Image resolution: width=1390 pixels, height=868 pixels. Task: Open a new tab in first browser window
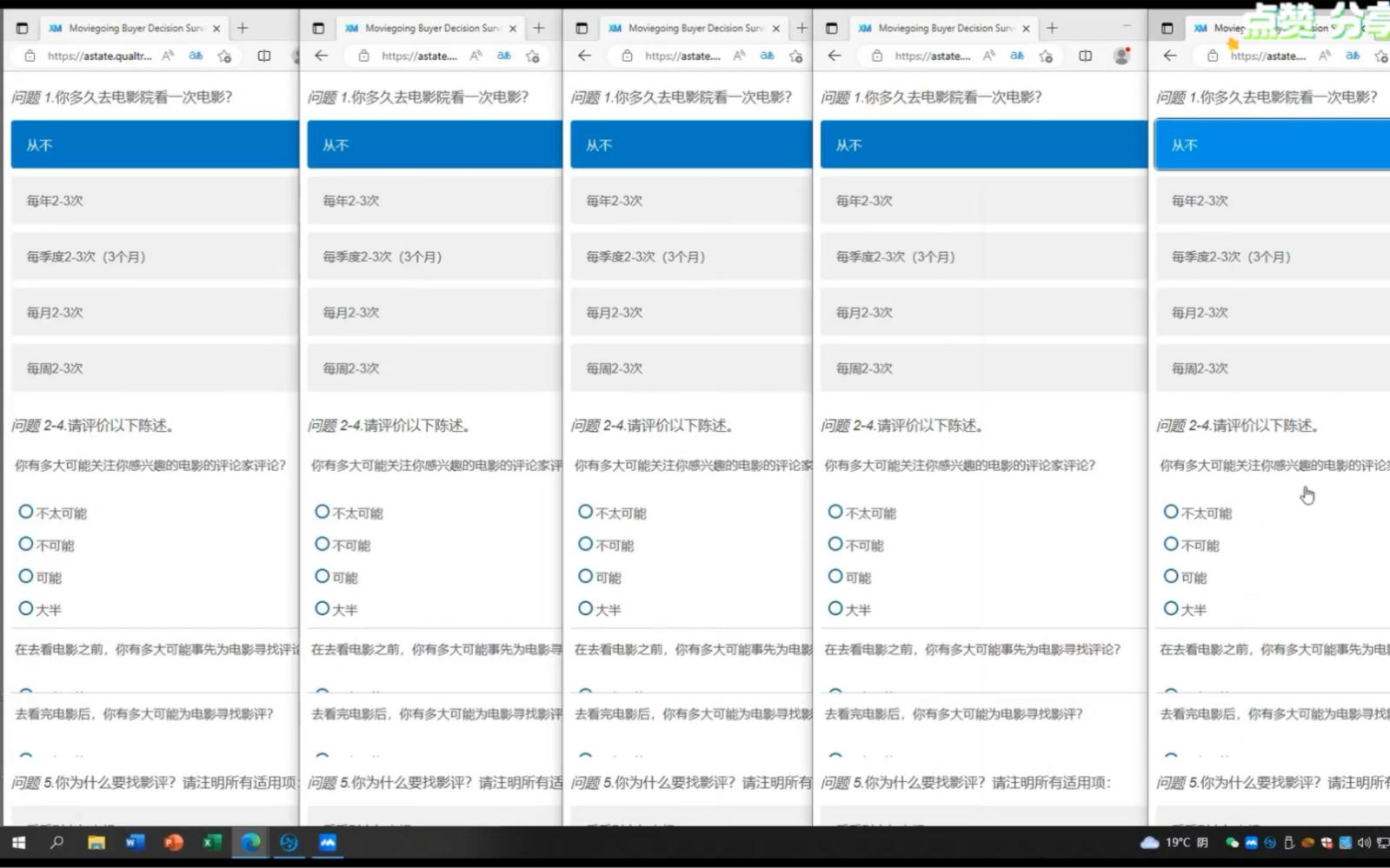coord(243,28)
